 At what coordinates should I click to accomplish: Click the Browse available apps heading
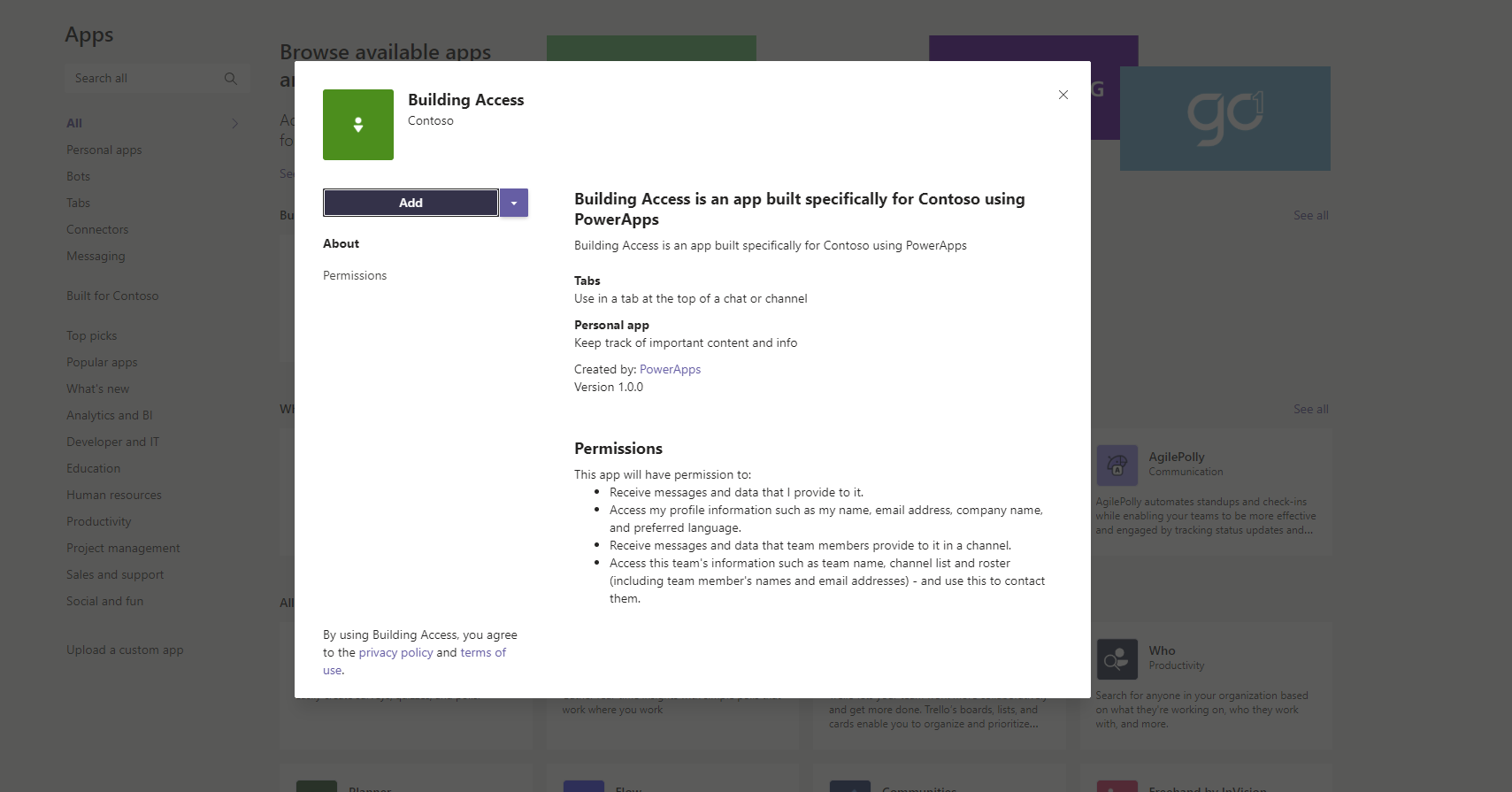[385, 51]
